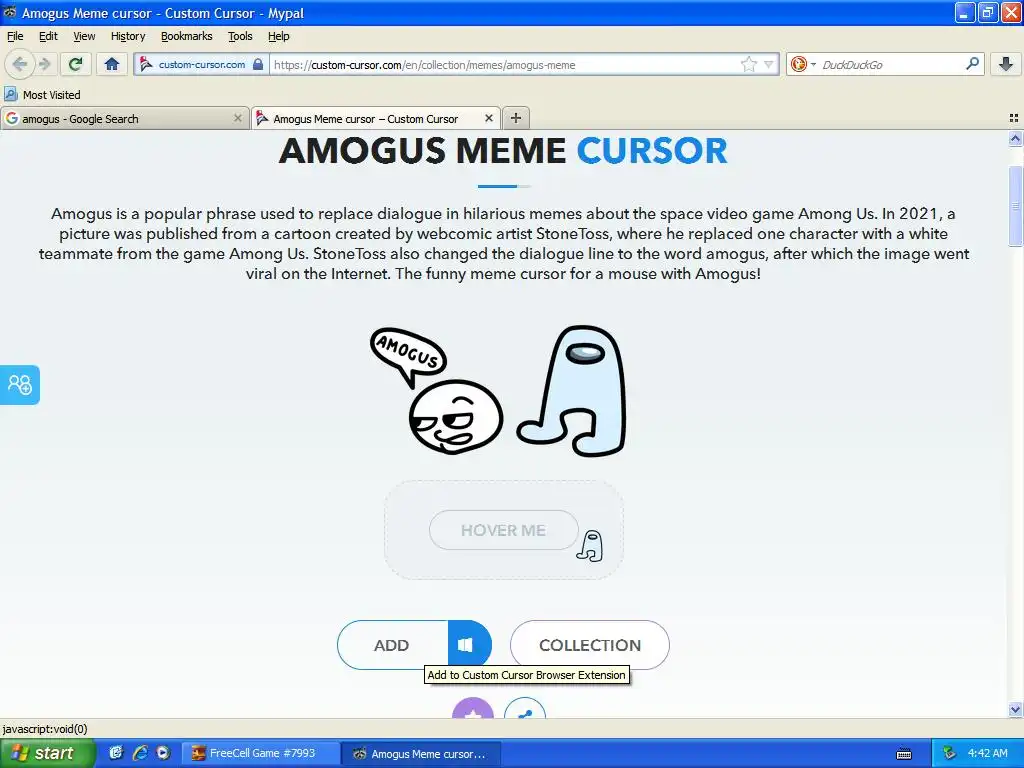Screen dimensions: 1024x768
Task: Click the search magnifier icon
Action: [x=972, y=64]
